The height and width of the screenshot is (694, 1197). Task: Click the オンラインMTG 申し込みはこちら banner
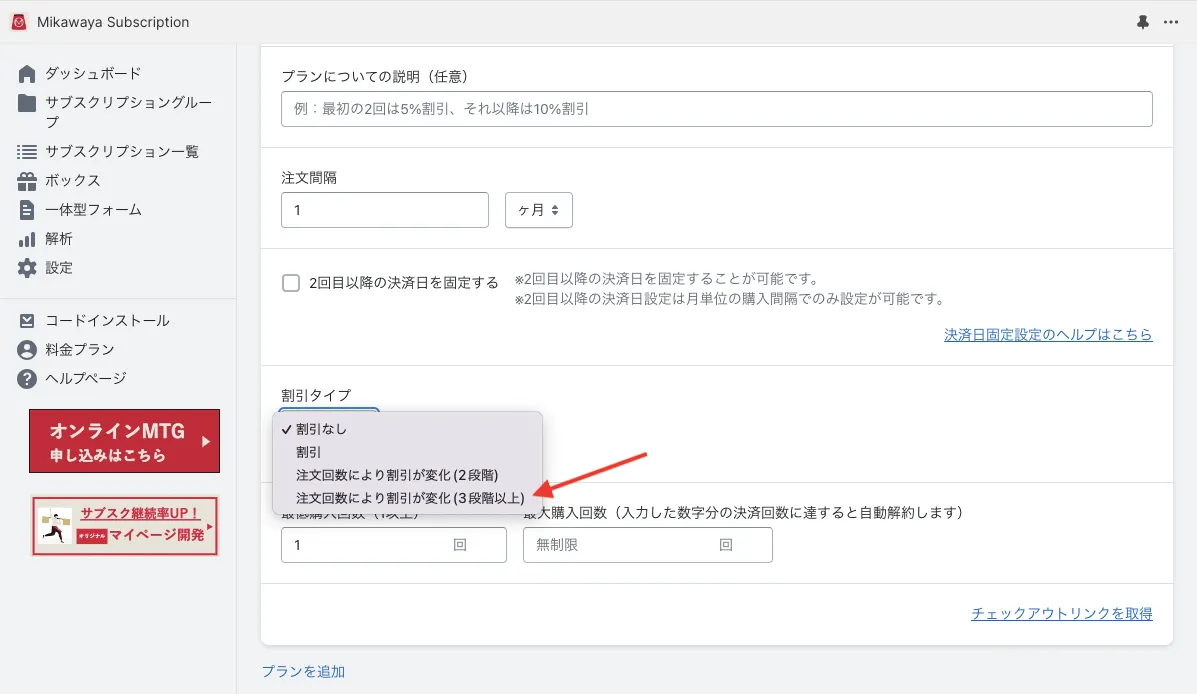(124, 441)
